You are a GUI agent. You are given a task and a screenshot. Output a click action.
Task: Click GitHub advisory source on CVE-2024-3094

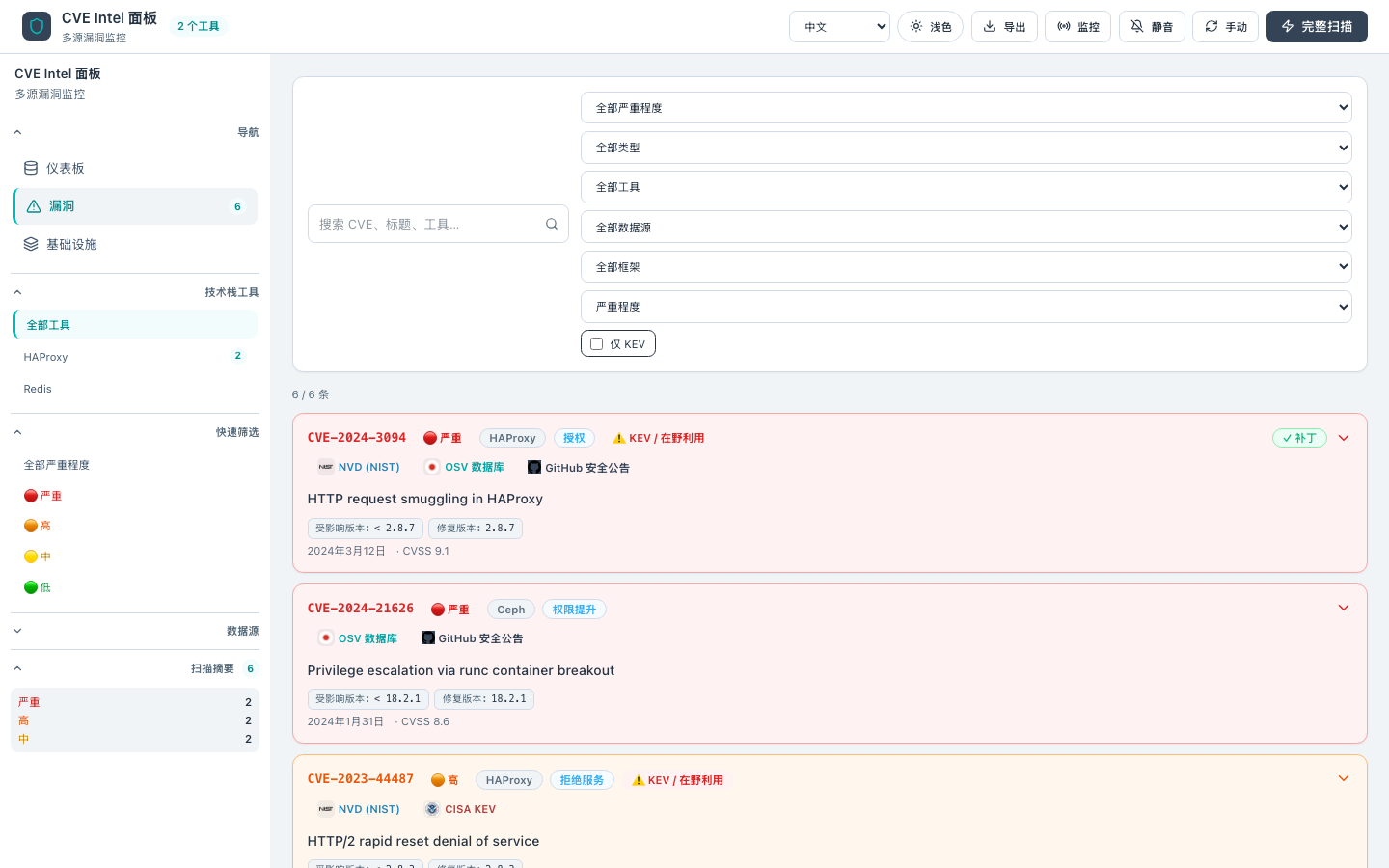tap(579, 467)
